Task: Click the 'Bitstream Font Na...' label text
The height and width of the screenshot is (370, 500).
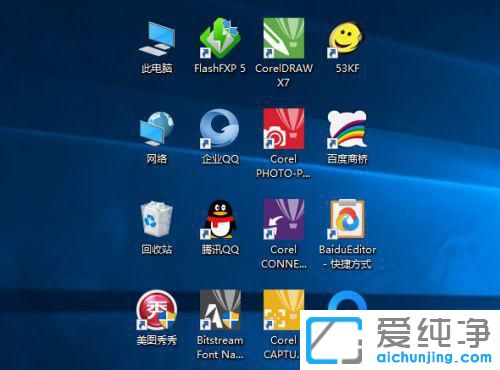Action: [x=220, y=347]
